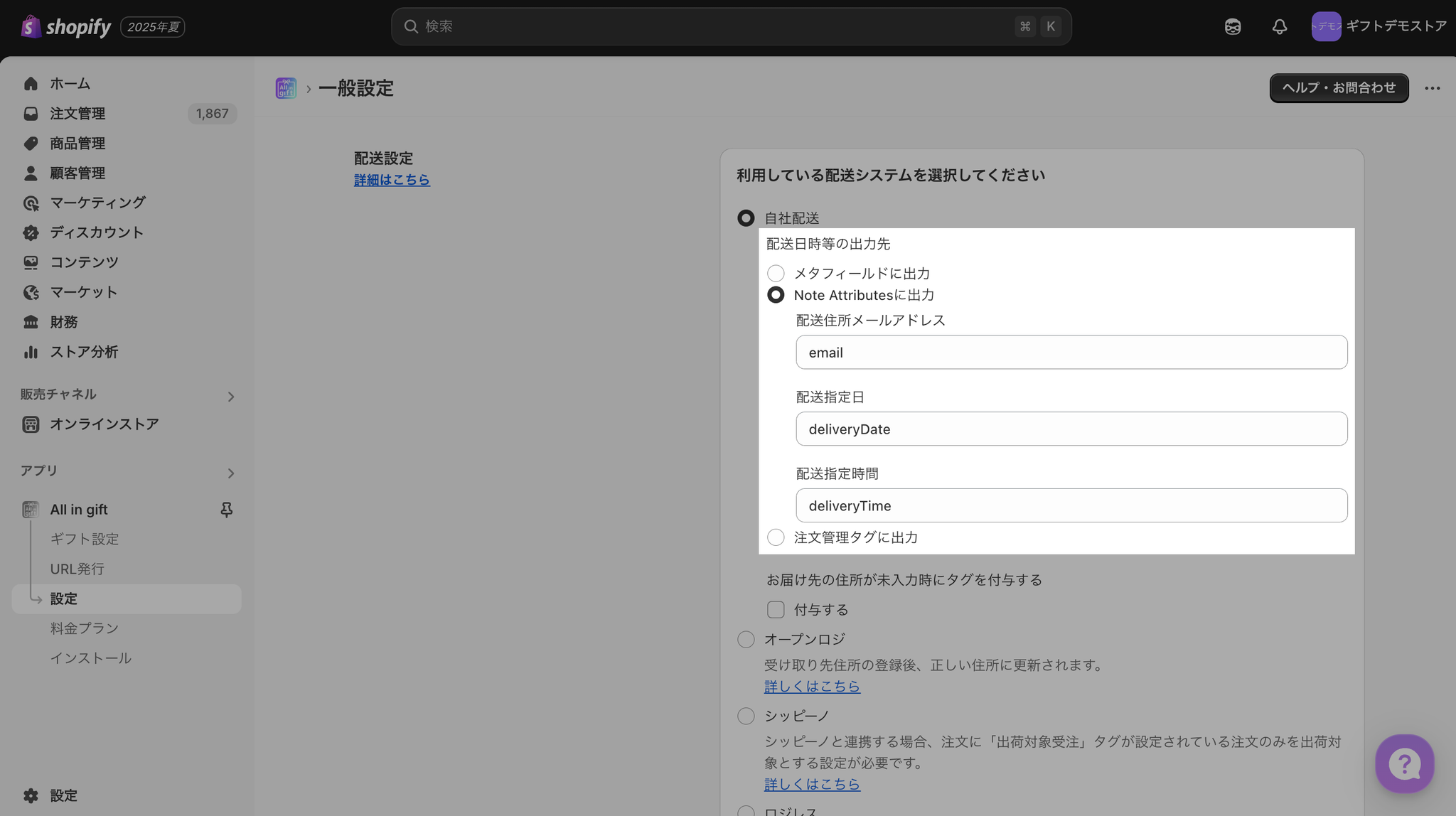
Task: Choose オープンロジ delivery system
Action: 746,640
